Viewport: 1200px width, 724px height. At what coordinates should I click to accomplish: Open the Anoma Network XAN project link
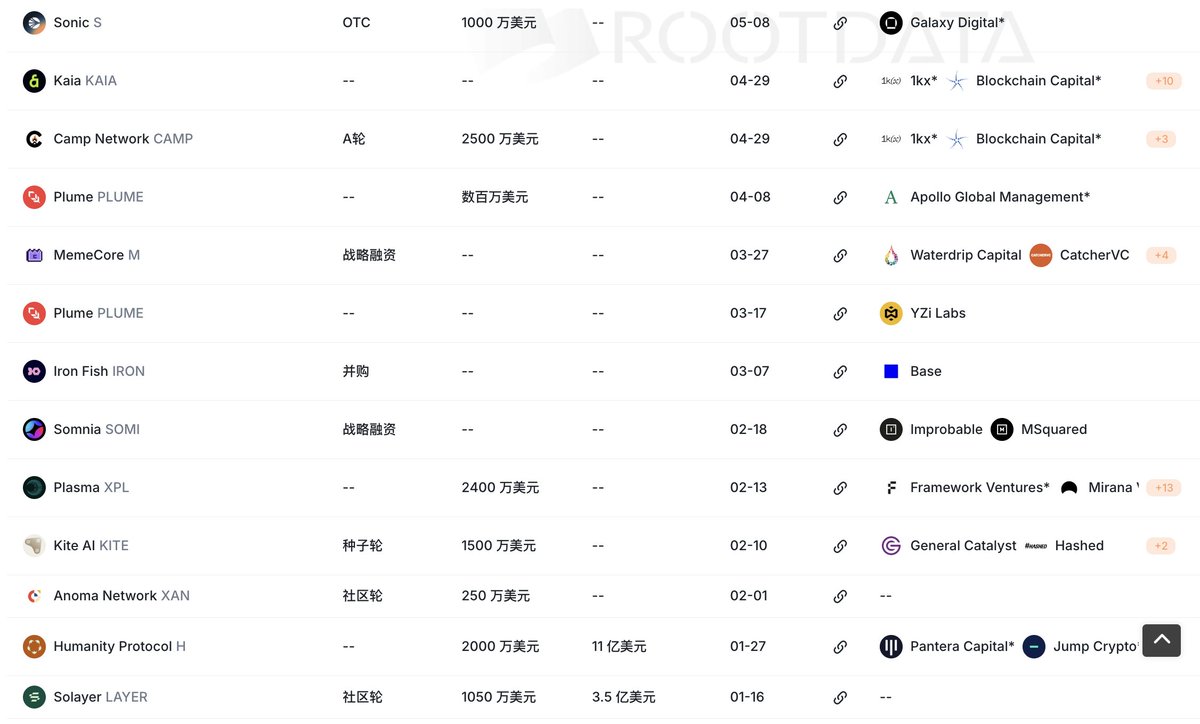pyautogui.click(x=121, y=596)
